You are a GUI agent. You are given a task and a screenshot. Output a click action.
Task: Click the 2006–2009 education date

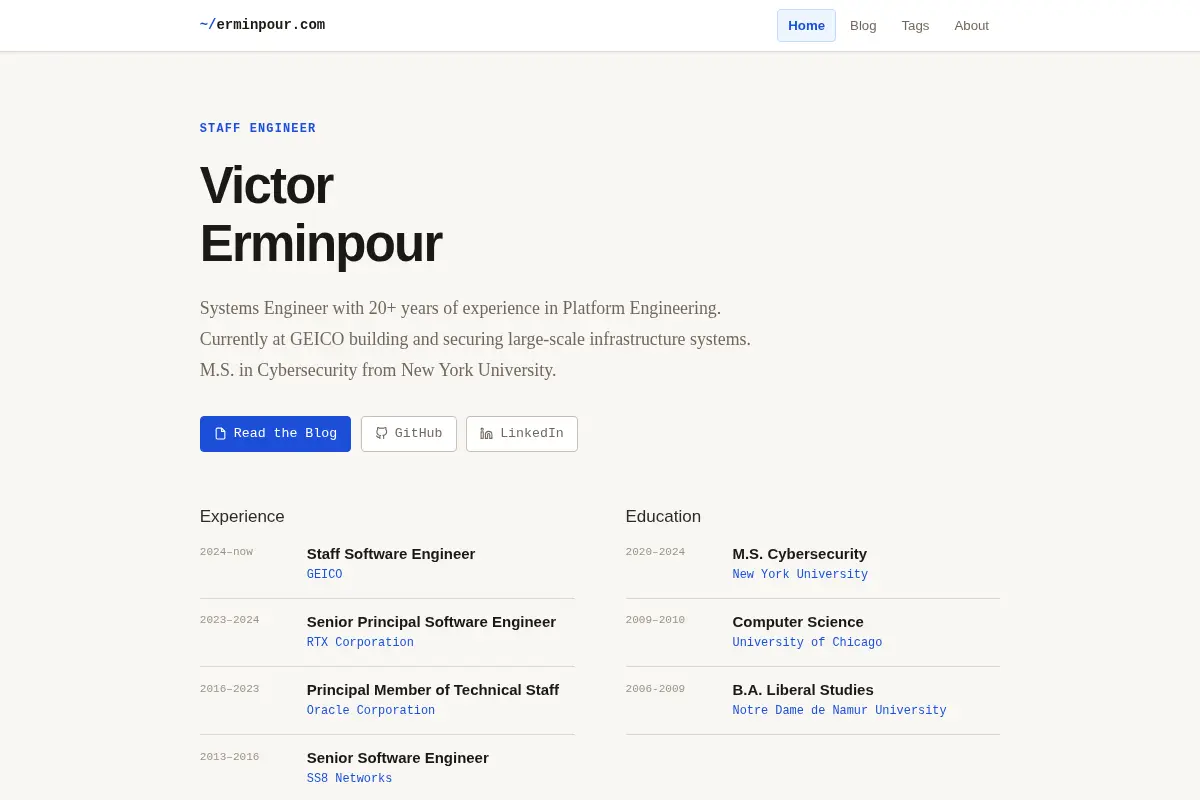pos(655,688)
